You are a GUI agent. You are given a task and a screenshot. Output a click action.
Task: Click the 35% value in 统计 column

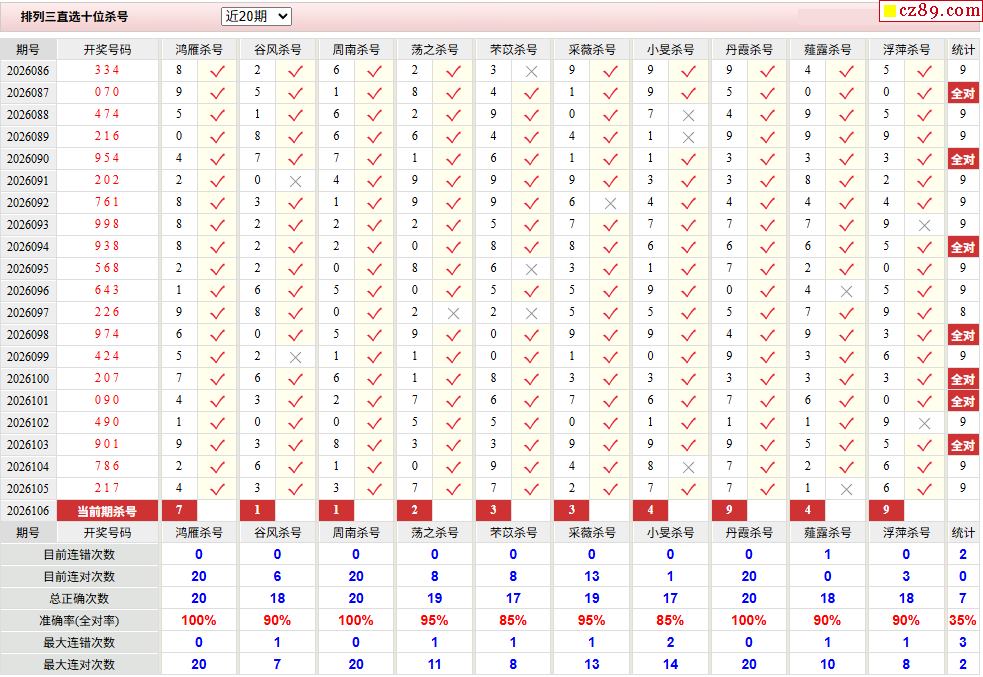pos(962,621)
